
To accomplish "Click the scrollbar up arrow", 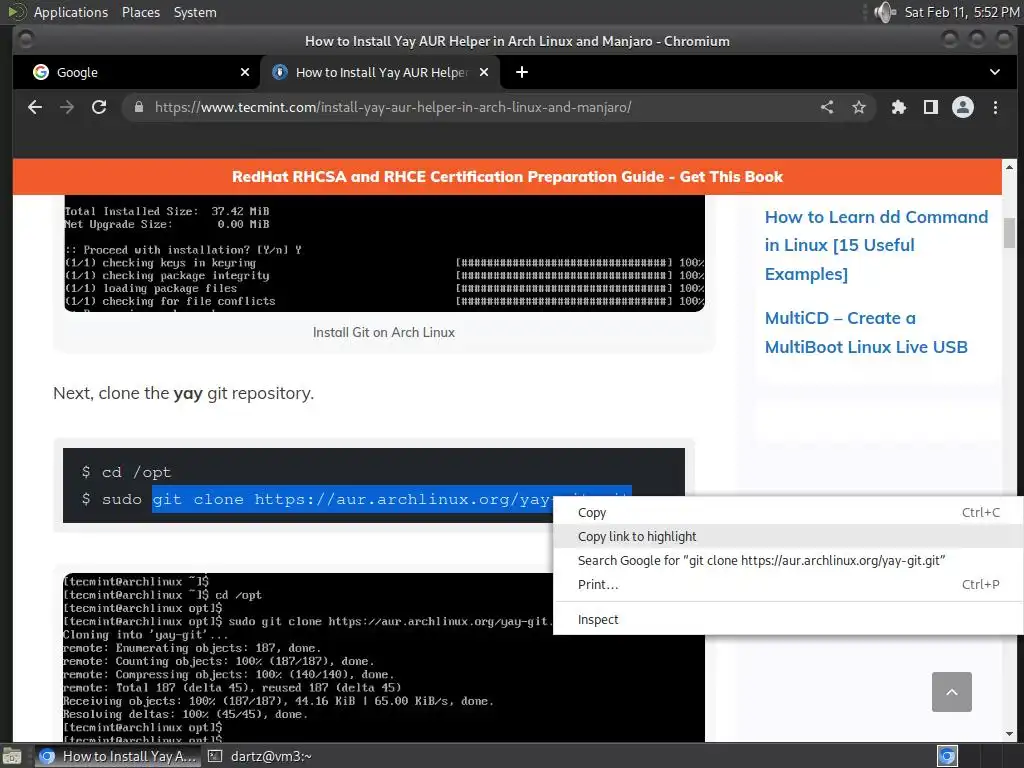I will 1009,166.
